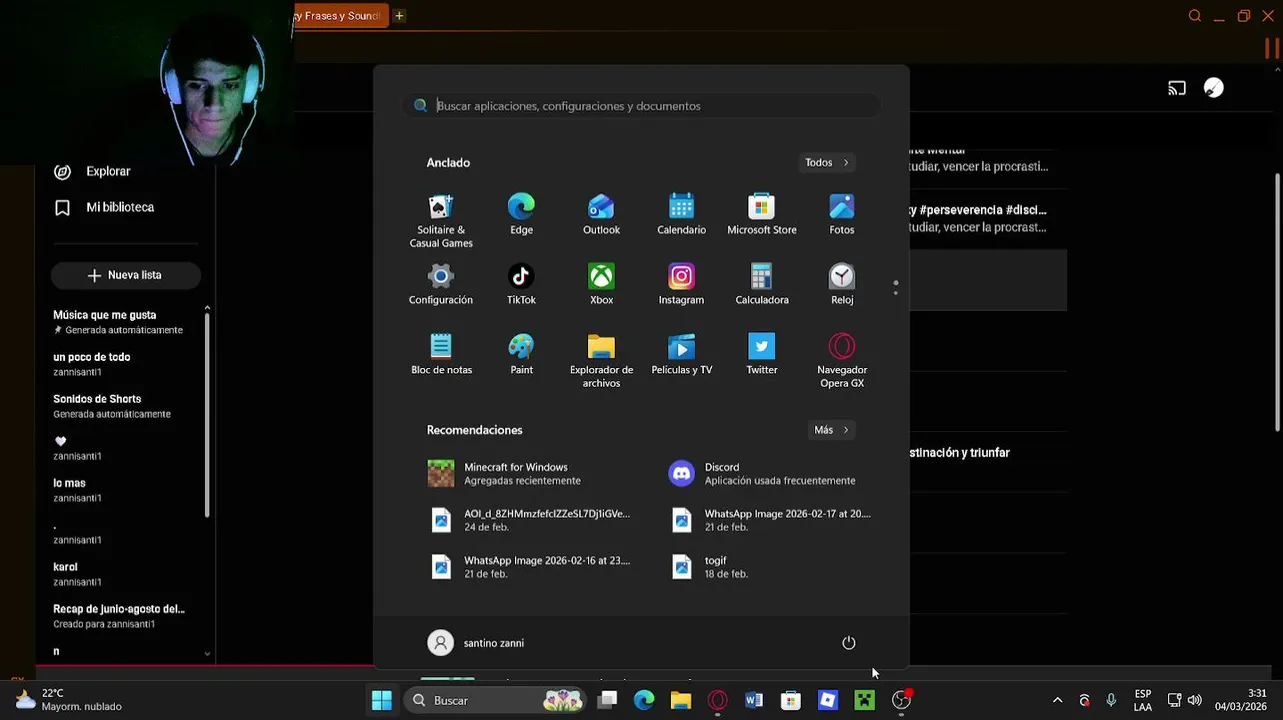Click the cast icon in browser page
Screen dimensions: 1283x720
(x=1177, y=88)
